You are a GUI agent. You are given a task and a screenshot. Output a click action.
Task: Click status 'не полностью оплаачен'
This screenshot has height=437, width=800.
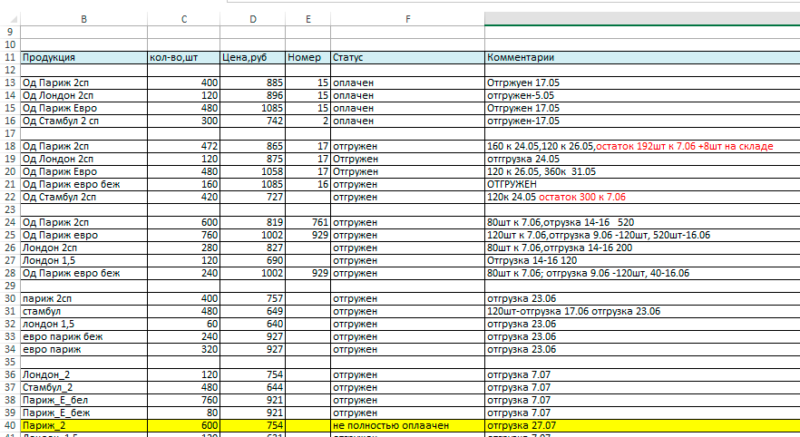pyautogui.click(x=408, y=426)
